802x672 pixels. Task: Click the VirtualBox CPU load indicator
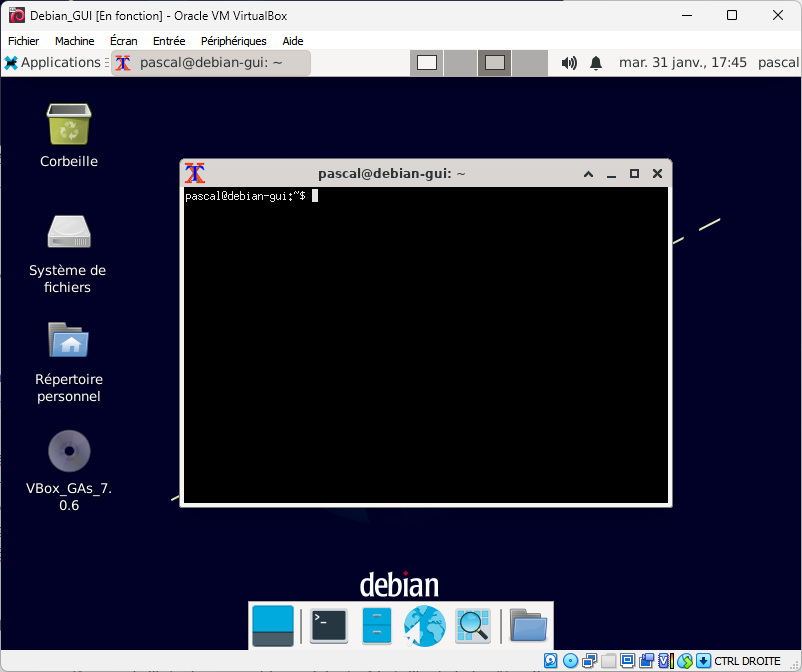coord(665,661)
